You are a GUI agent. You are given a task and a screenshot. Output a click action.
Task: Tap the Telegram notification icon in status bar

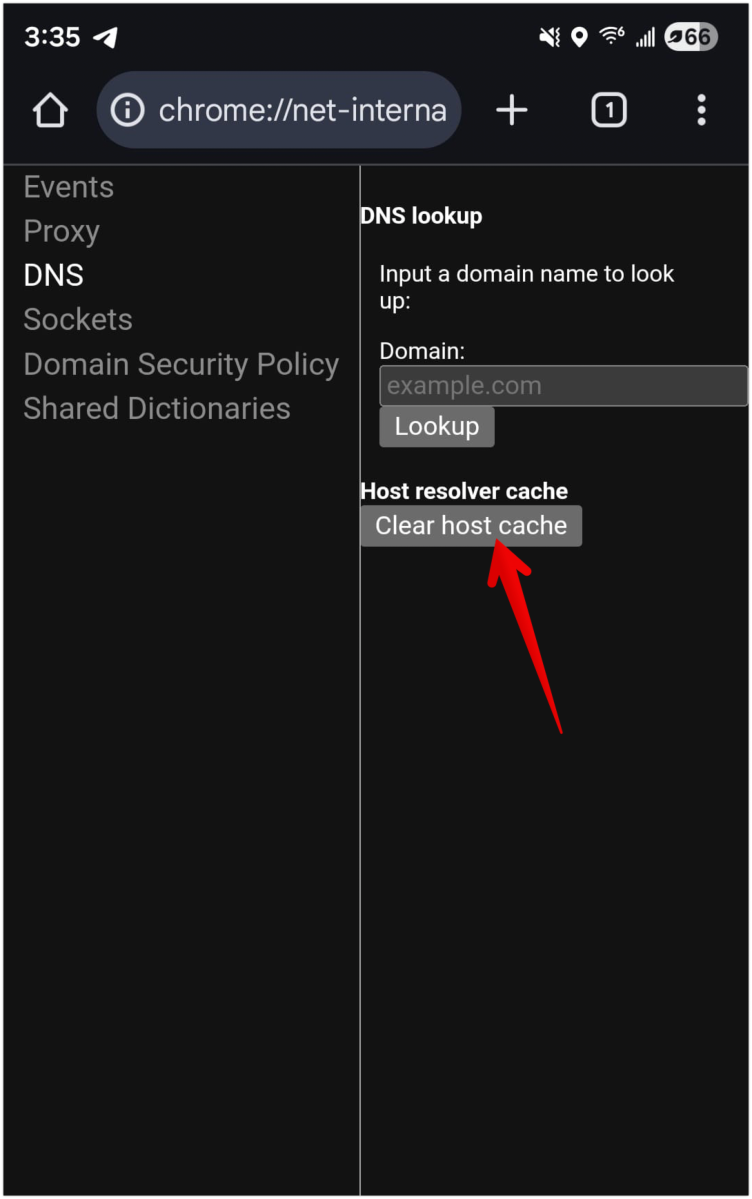click(106, 37)
